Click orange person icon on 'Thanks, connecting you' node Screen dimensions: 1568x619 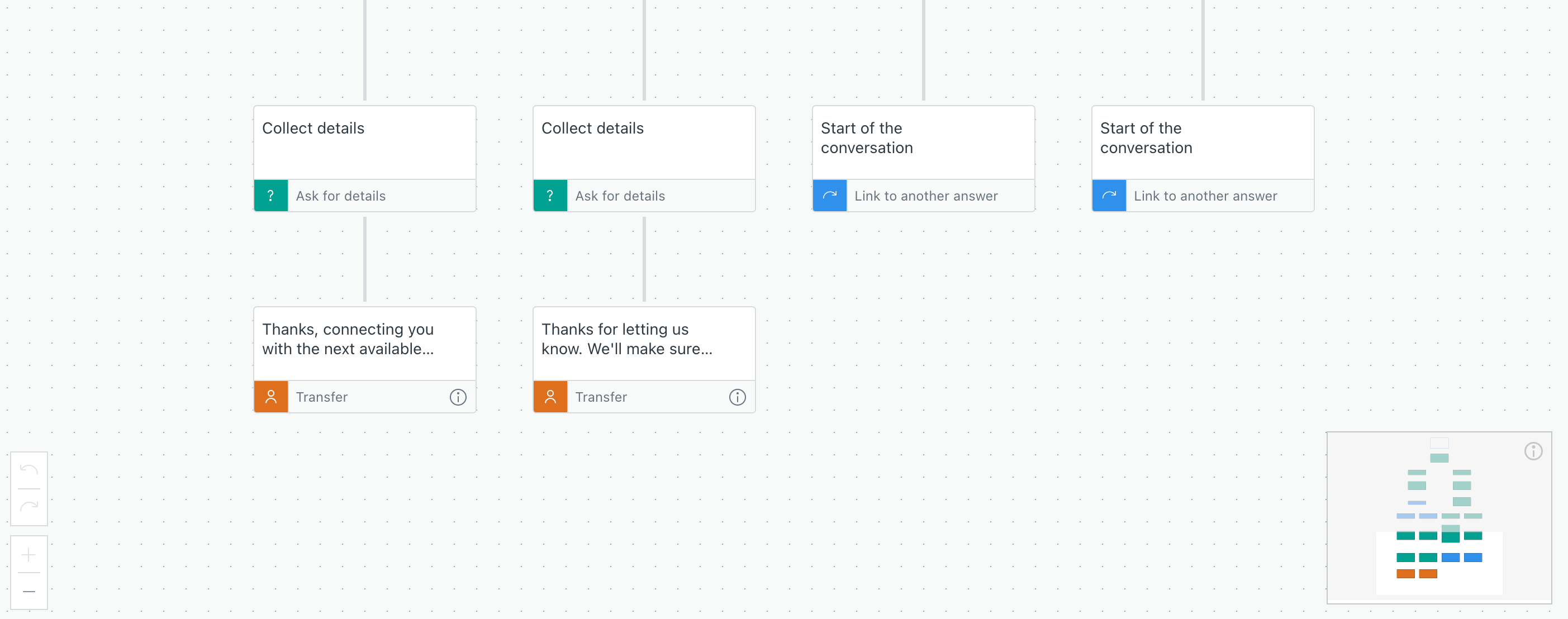pos(271,397)
